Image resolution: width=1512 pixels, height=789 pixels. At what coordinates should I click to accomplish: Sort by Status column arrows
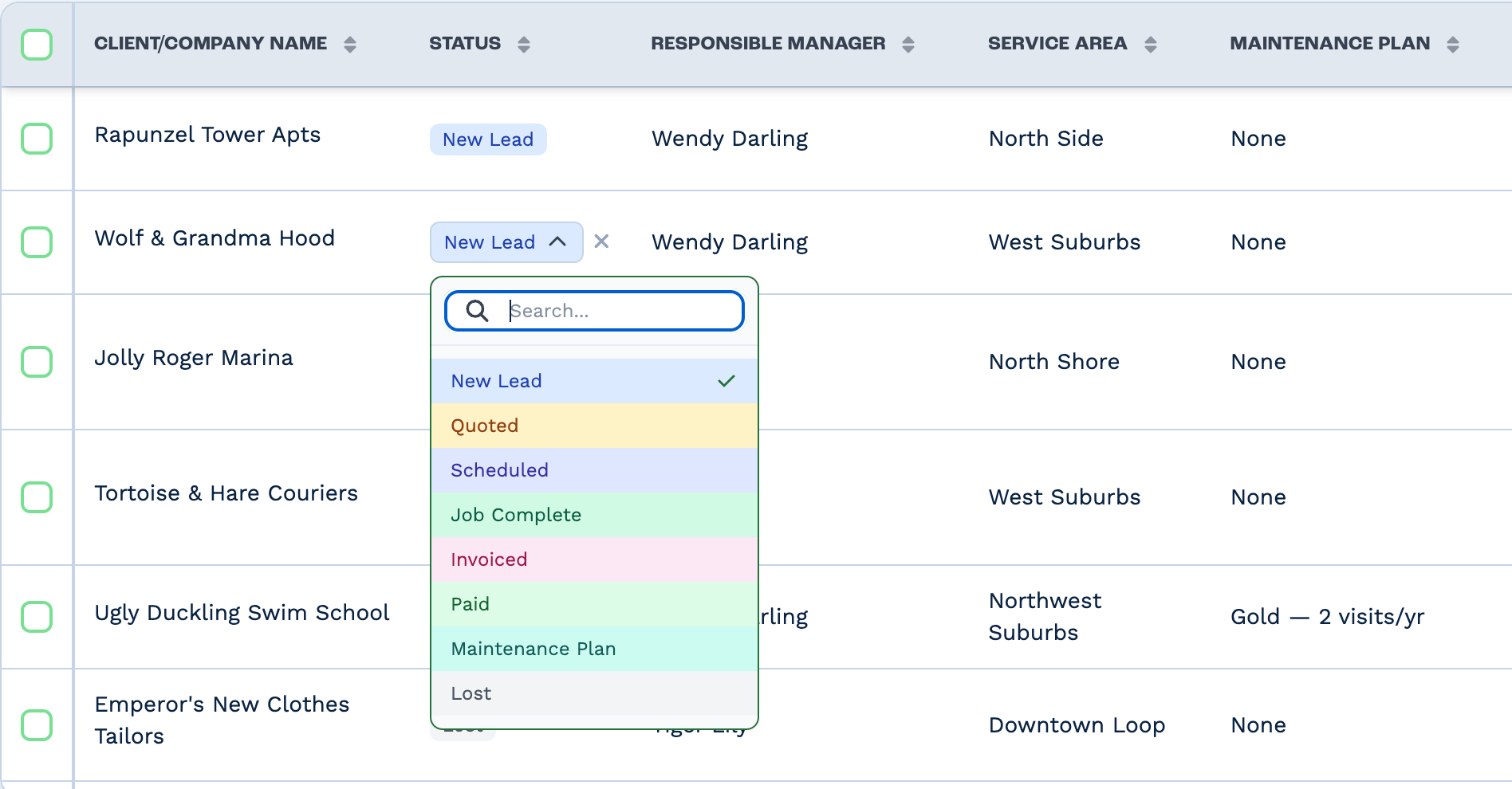pyautogui.click(x=523, y=44)
